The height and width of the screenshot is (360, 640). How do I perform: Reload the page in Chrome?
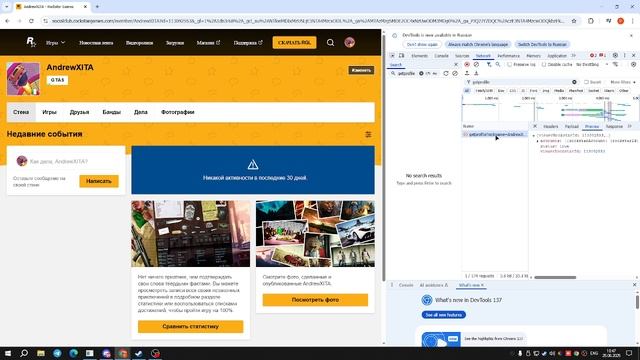tap(31, 21)
